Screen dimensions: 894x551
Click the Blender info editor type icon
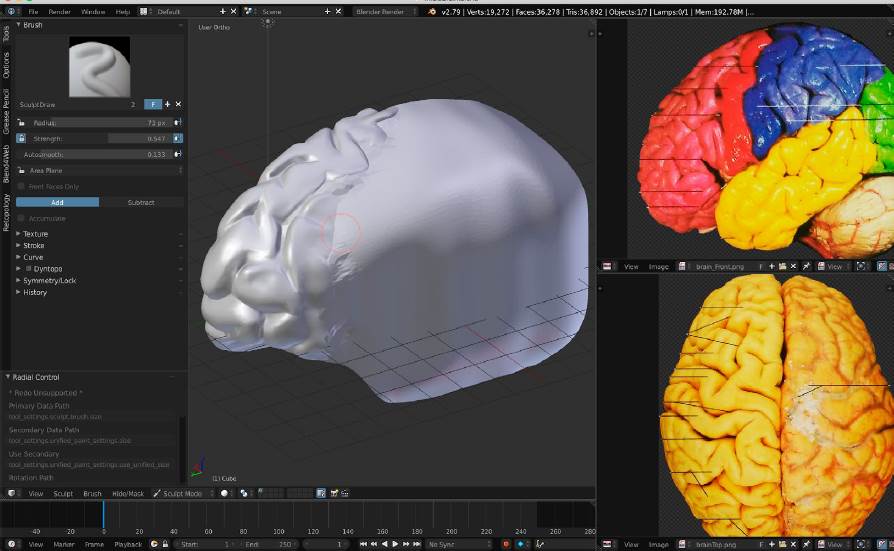coord(13,11)
